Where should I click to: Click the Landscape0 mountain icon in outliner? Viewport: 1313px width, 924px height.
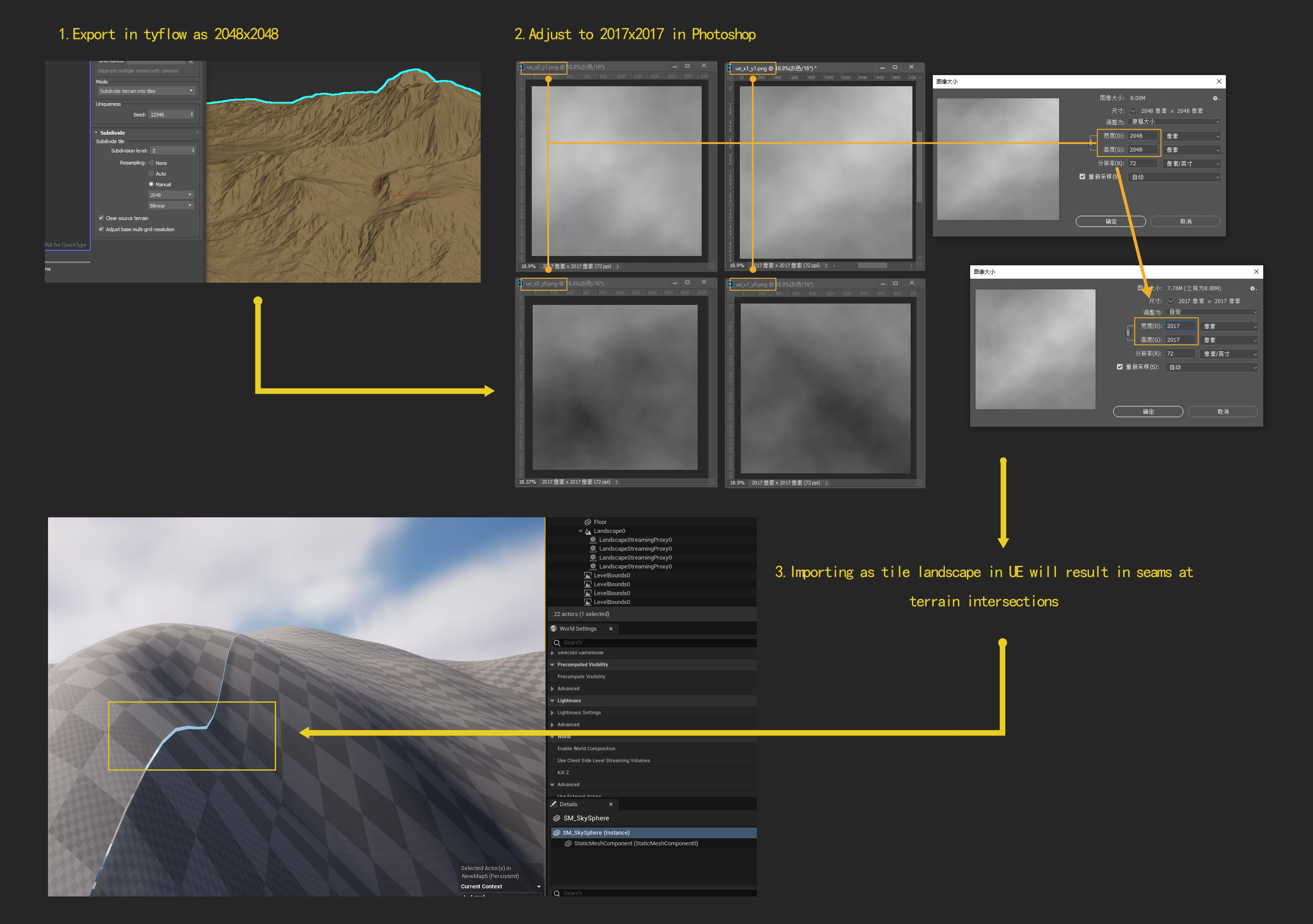click(588, 531)
